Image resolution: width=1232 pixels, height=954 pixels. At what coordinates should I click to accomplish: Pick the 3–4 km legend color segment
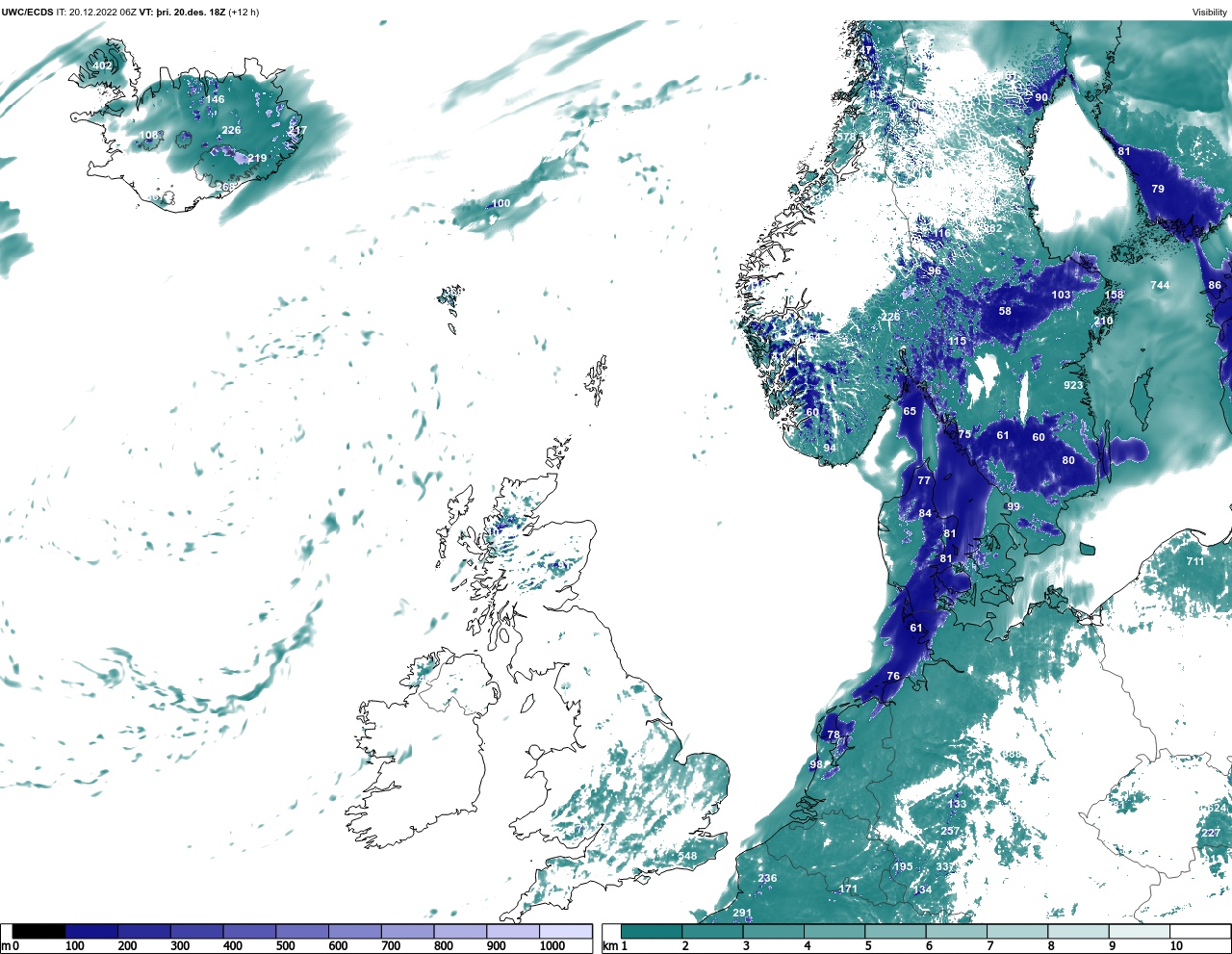click(774, 931)
